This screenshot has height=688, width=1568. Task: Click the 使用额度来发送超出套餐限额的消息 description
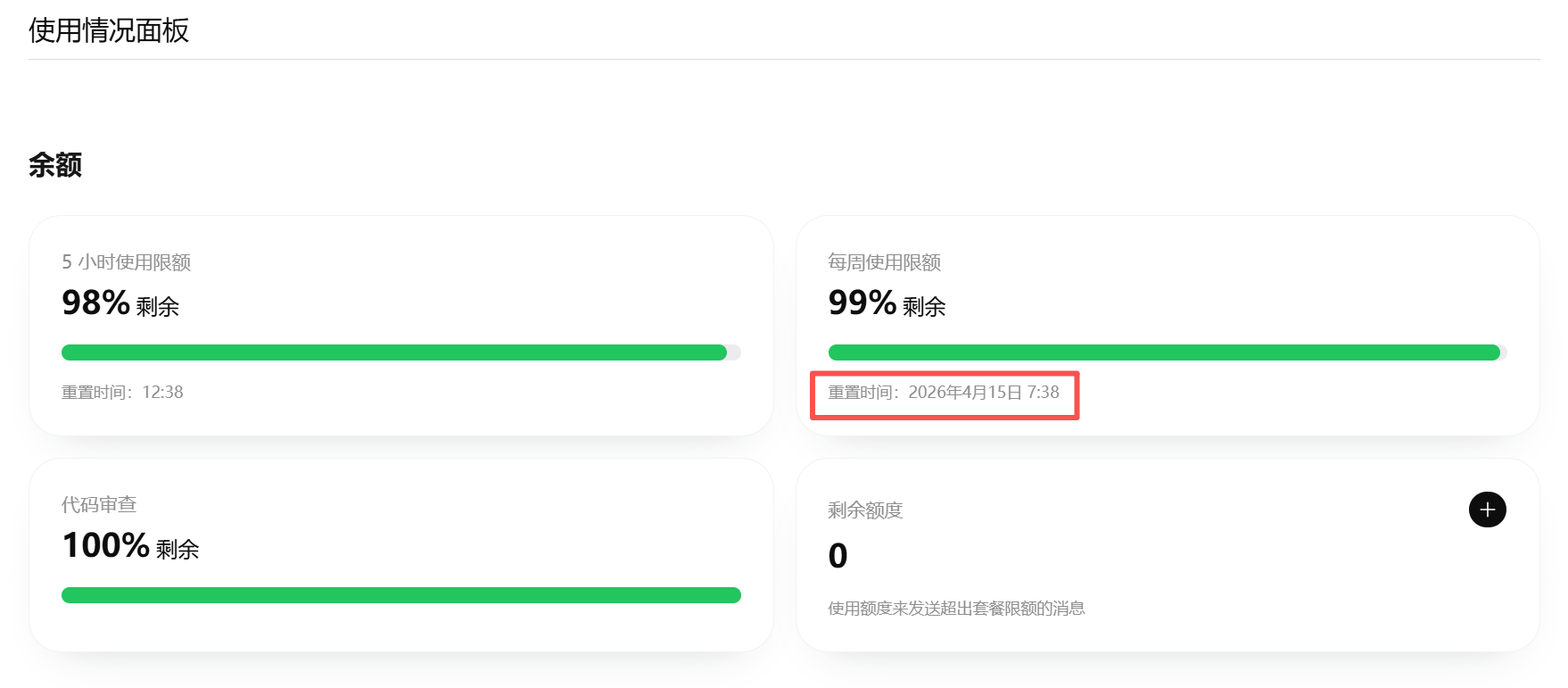point(956,609)
